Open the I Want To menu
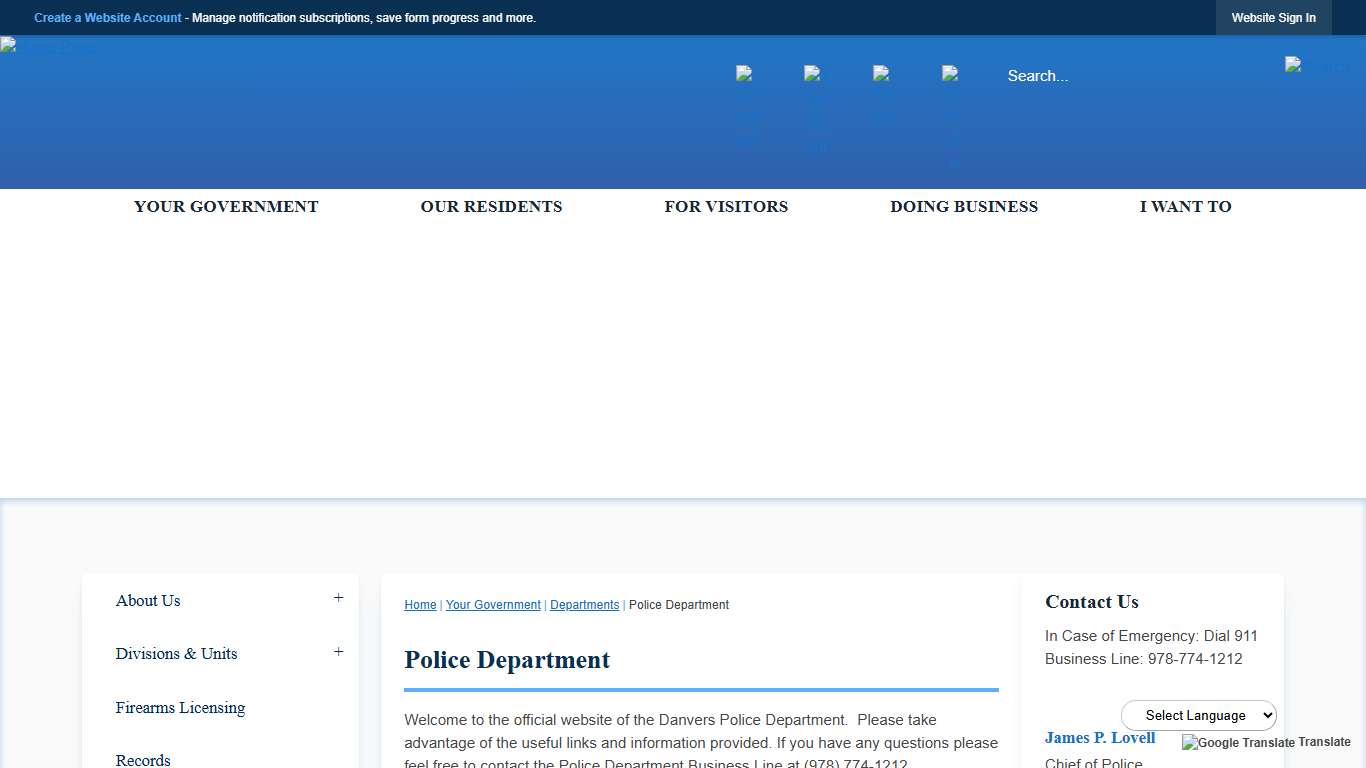Screen dimensions: 1366x768 click(1185, 207)
